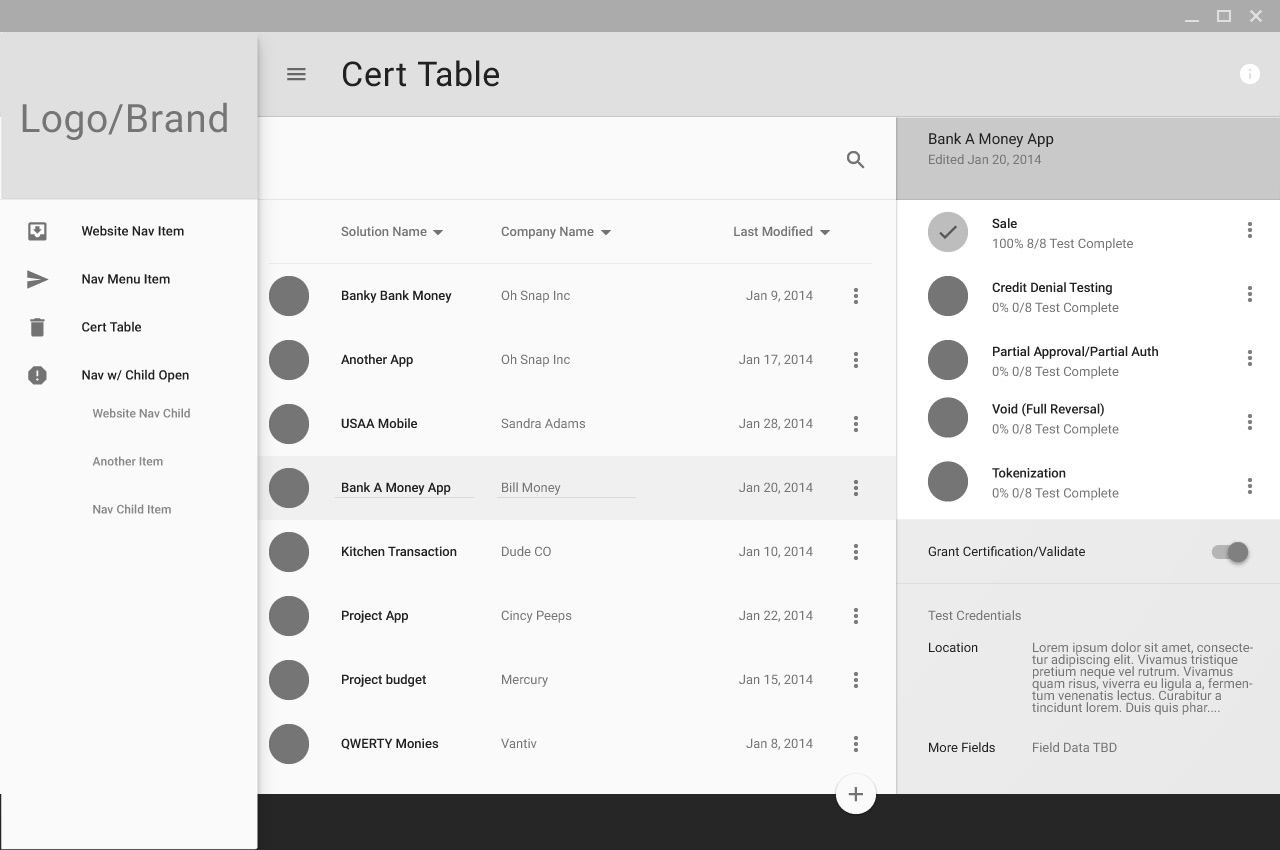
Task: Open the Kitchen Transaction row
Action: tap(577, 552)
